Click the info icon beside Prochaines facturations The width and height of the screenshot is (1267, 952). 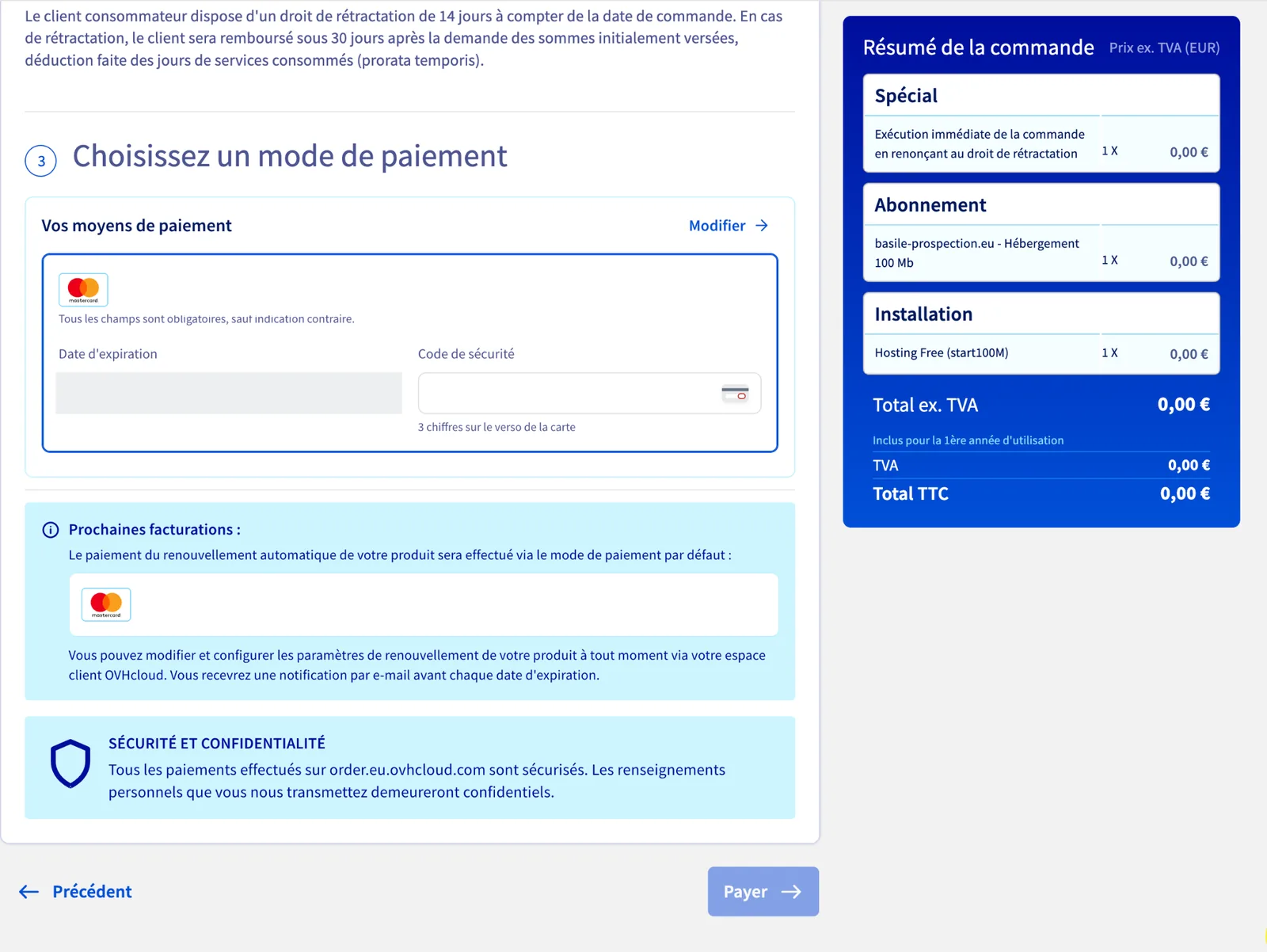pos(51,530)
